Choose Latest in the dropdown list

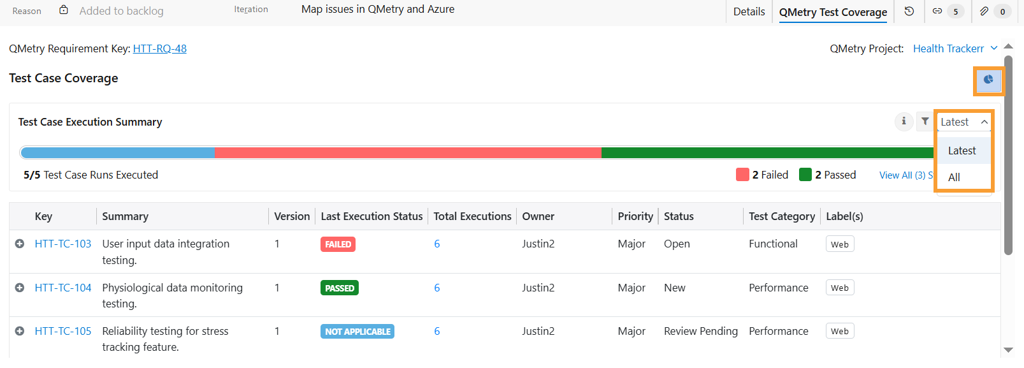[964, 150]
